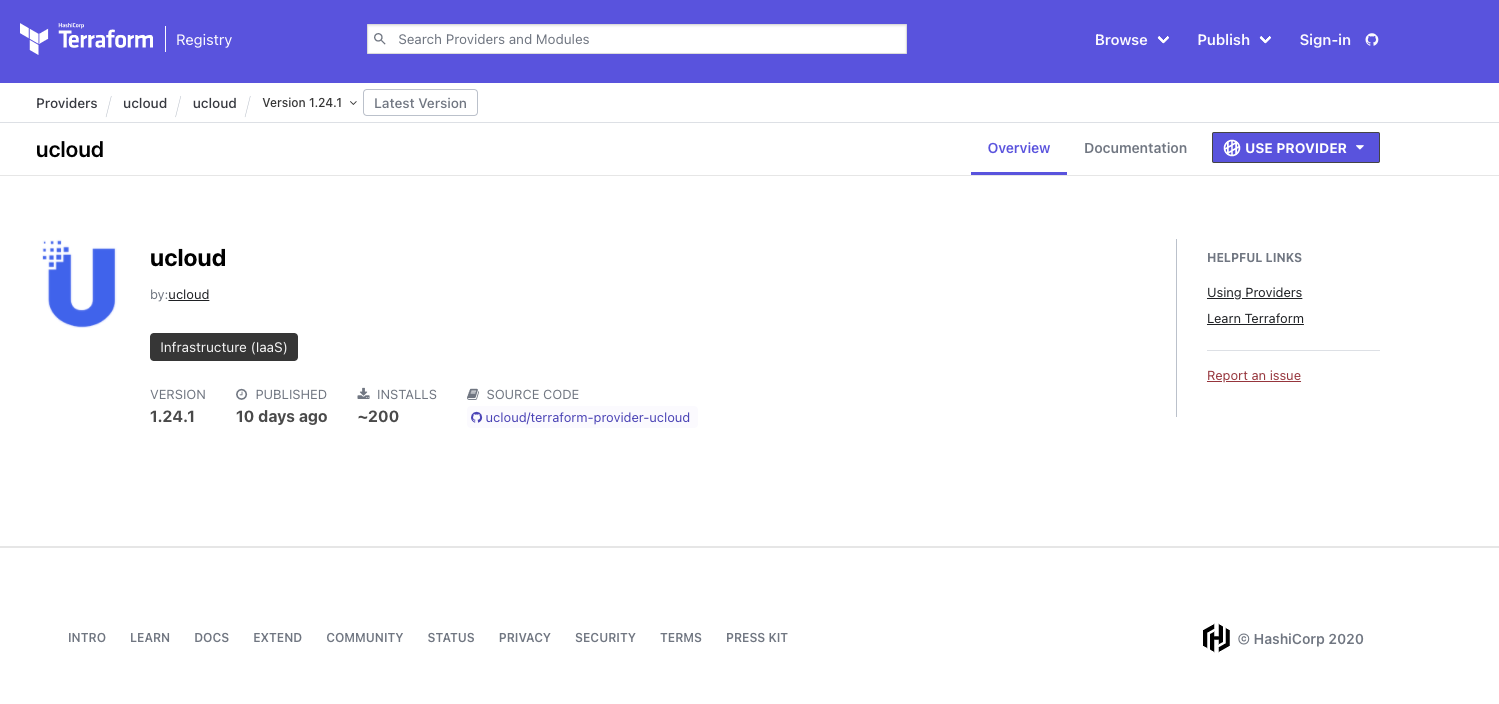Open the LEARN footer link
The image size is (1499, 704).
point(150,638)
